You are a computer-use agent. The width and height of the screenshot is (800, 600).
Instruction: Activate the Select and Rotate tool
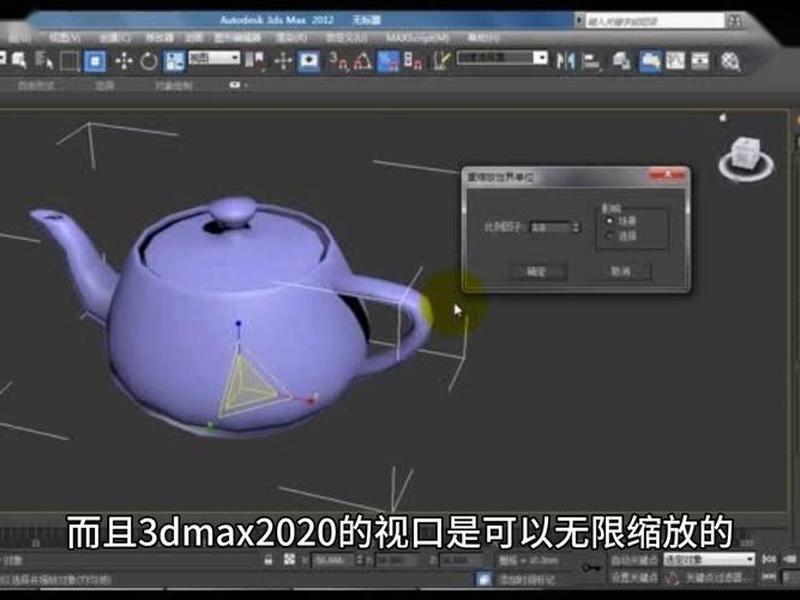point(148,62)
